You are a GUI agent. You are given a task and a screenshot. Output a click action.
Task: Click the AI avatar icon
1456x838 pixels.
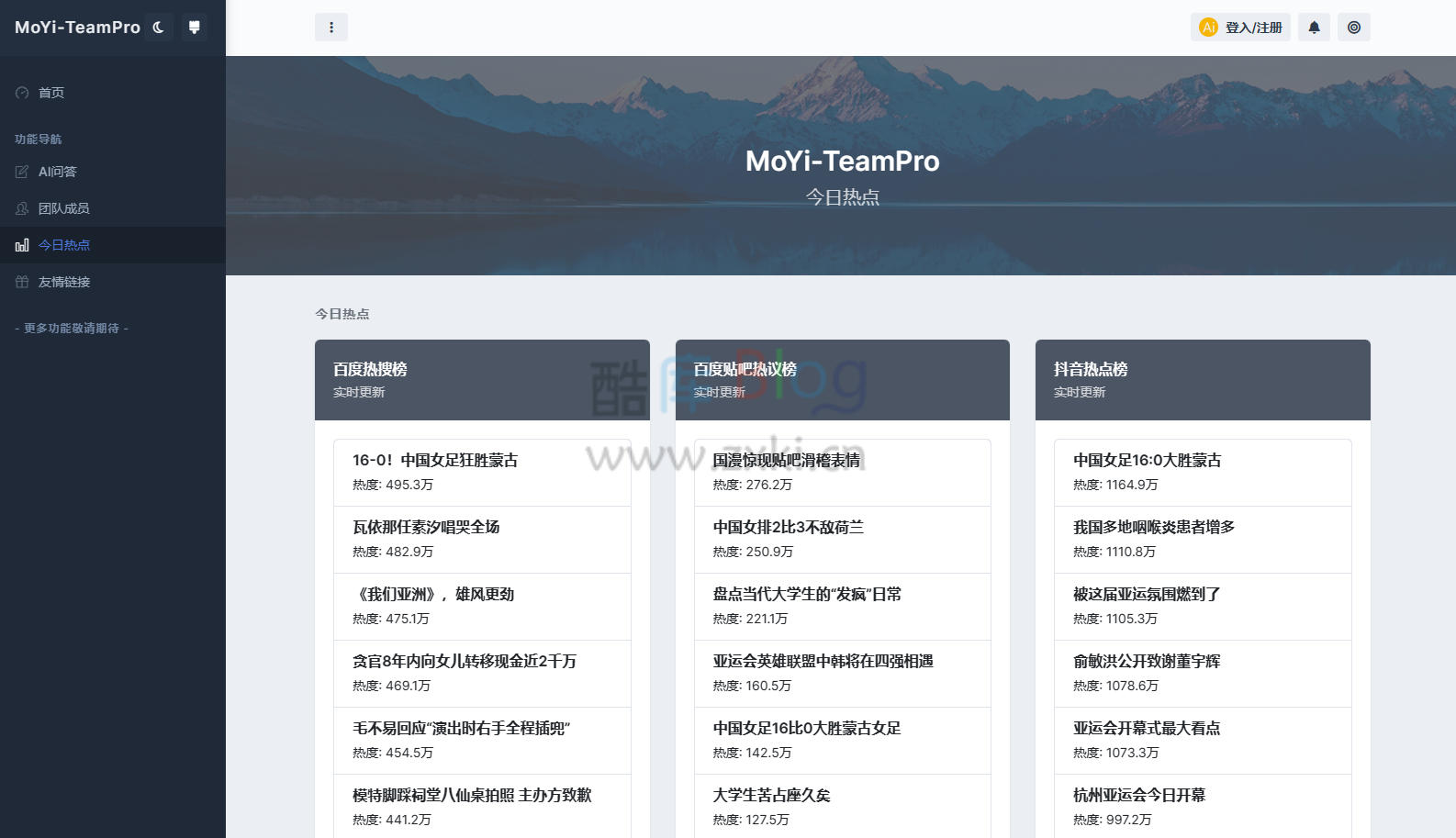click(1209, 28)
